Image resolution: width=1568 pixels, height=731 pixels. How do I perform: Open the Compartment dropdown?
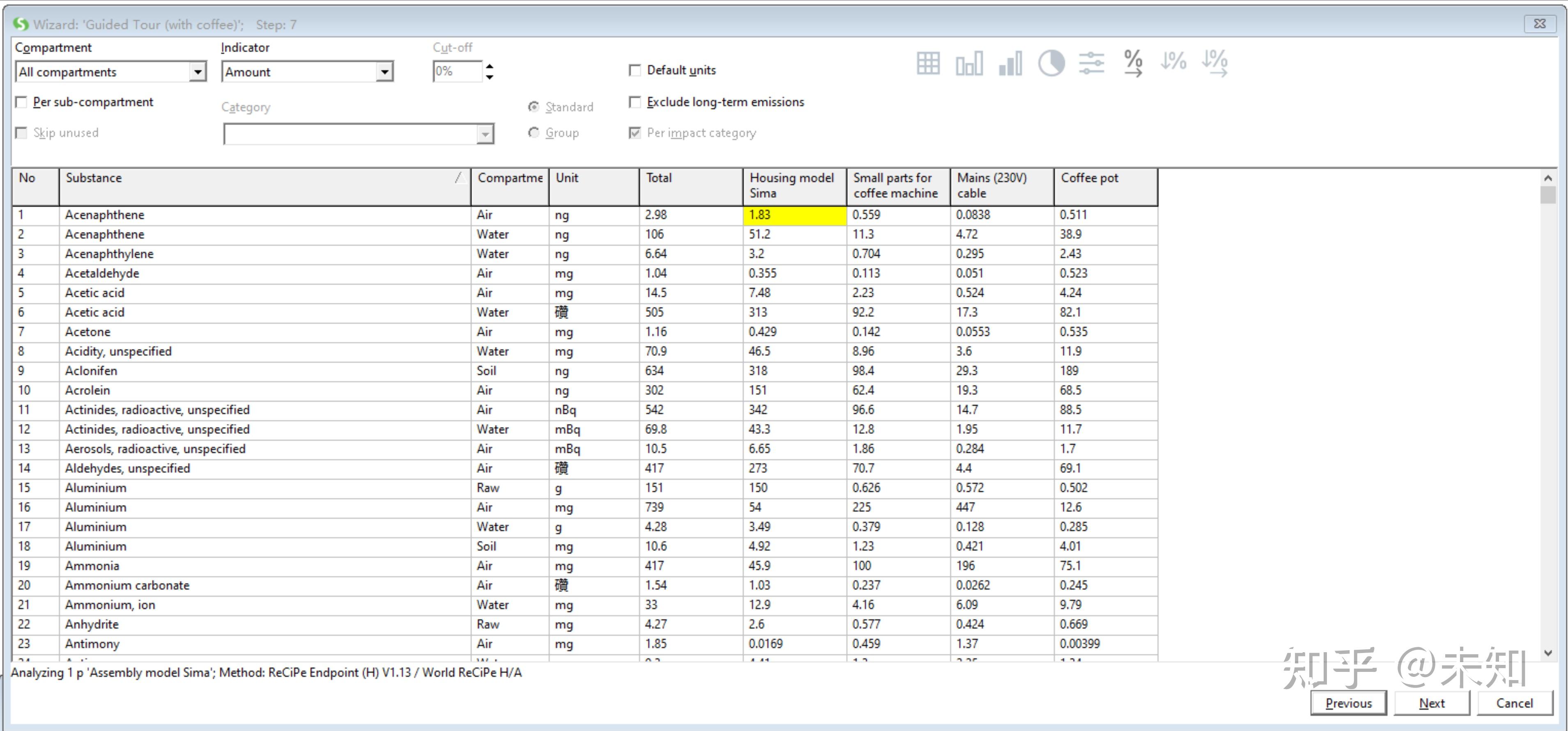(197, 72)
